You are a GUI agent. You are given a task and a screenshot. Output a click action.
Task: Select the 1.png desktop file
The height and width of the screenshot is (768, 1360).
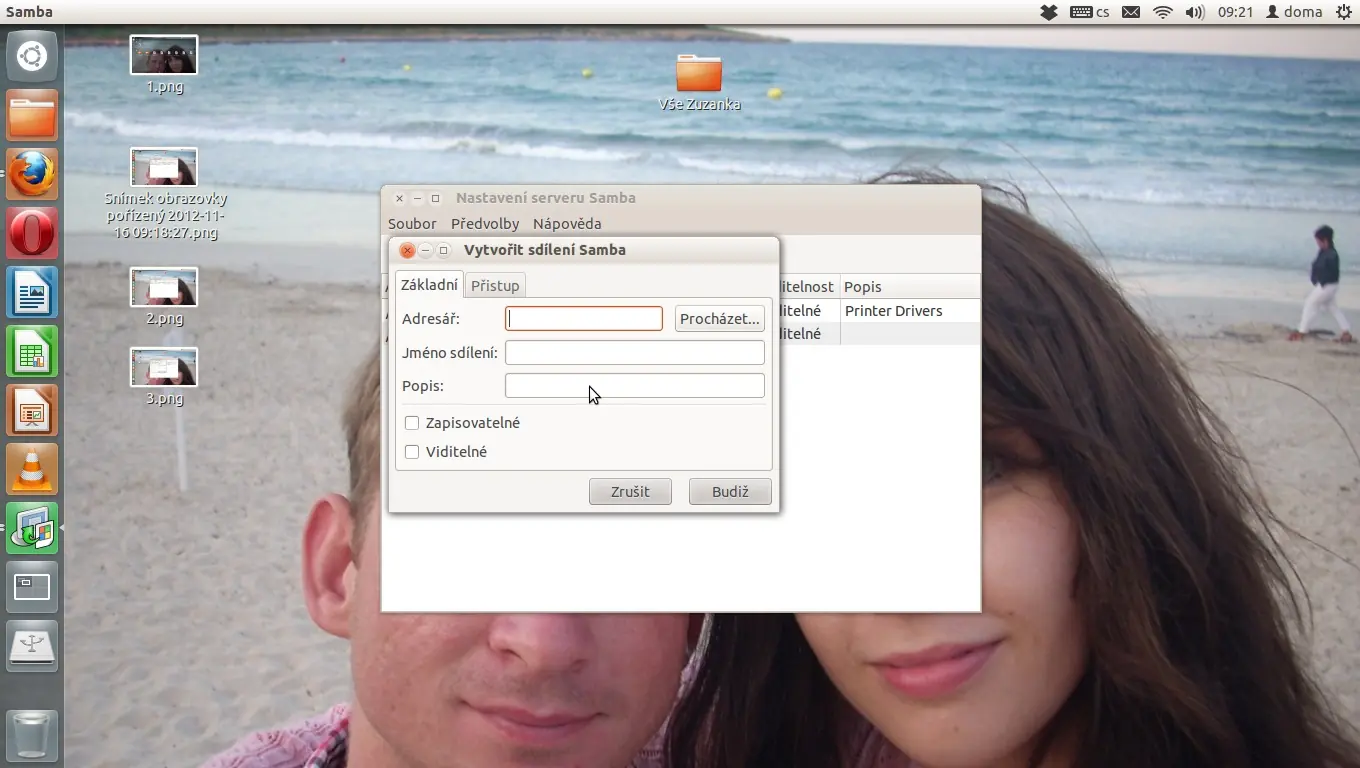[x=164, y=65]
